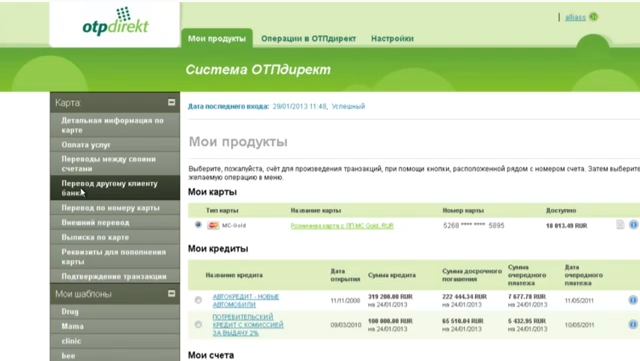Click the green icon next to alliass
Image resolution: width=640 pixels, height=361 pixels.
(x=593, y=17)
